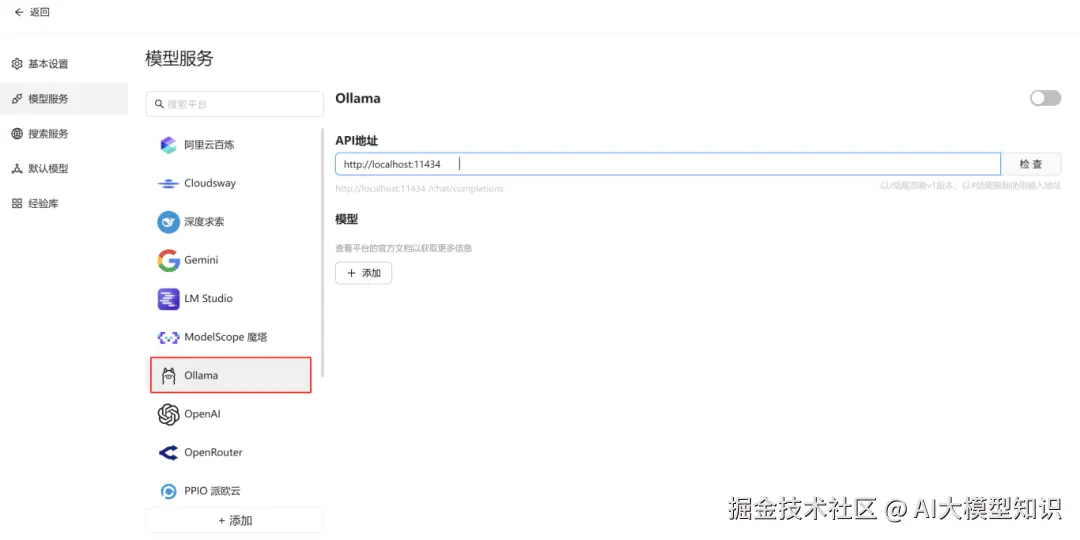
Task: Click the PPIO 派欧云 logo icon
Action: pyautogui.click(x=168, y=491)
